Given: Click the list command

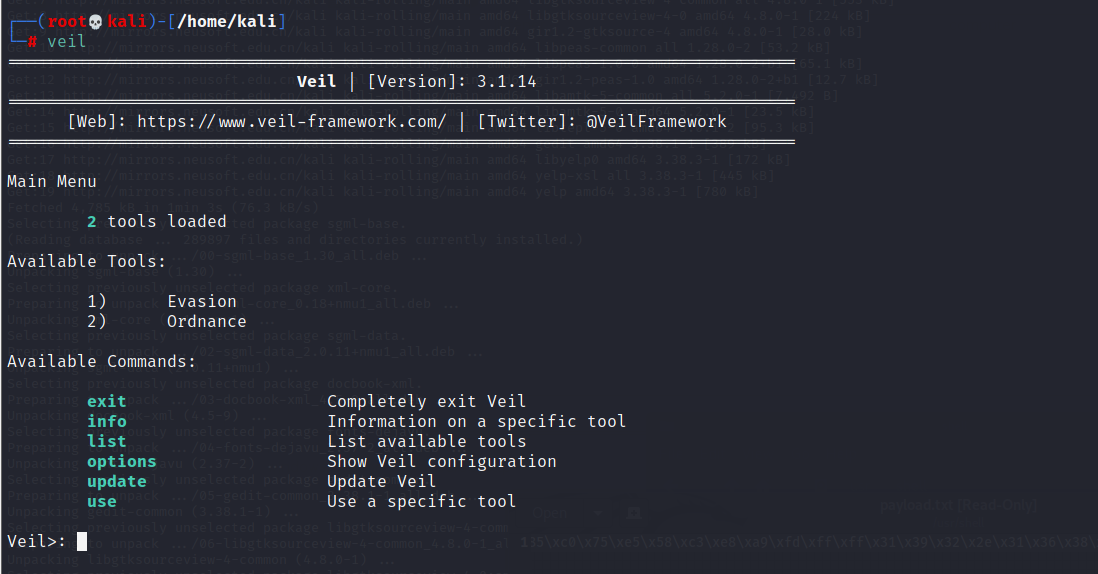Looking at the screenshot, I should pos(106,441).
